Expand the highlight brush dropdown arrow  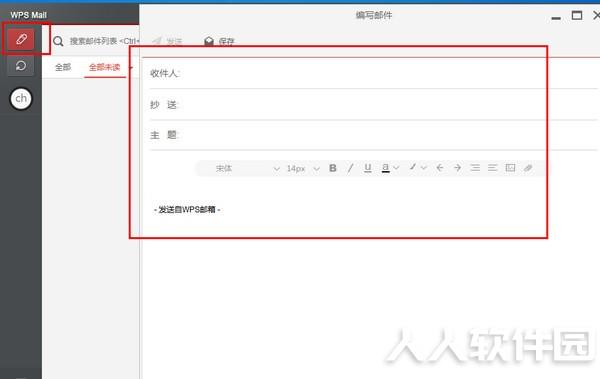coord(424,168)
